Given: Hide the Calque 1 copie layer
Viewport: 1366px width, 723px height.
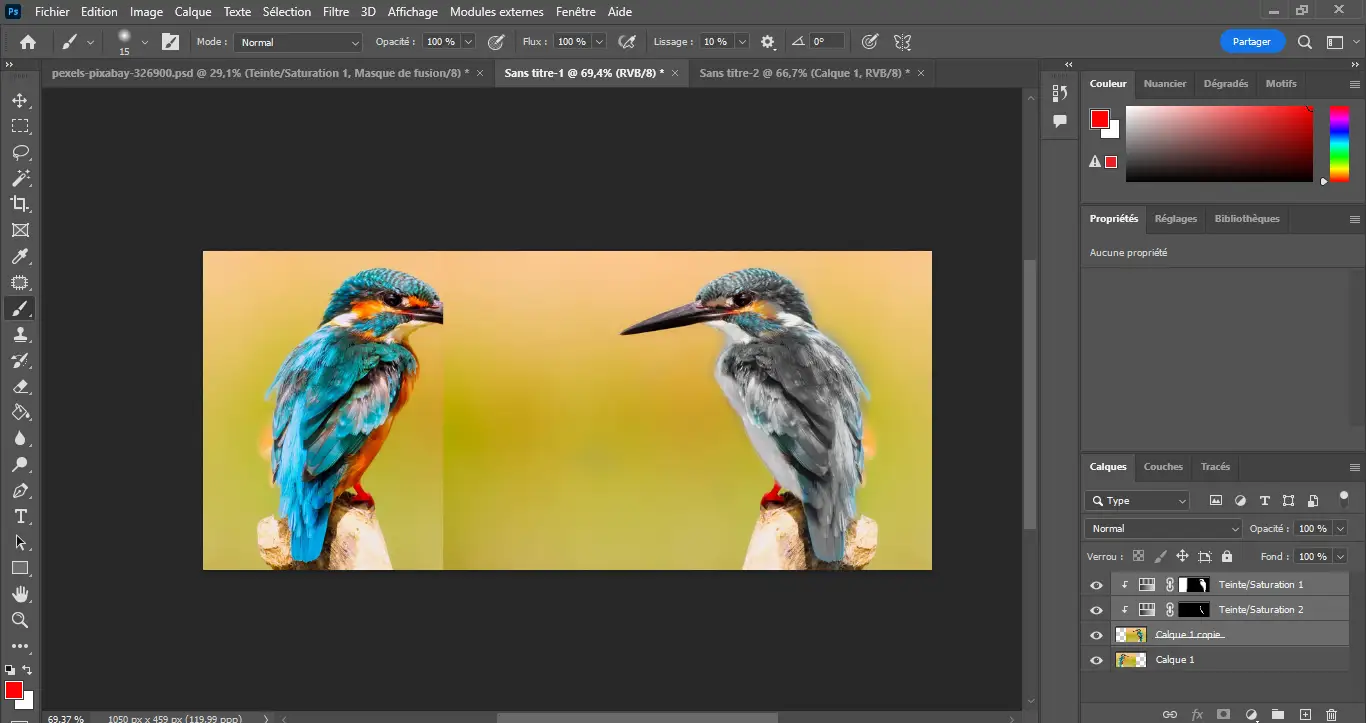Looking at the screenshot, I should [x=1096, y=635].
